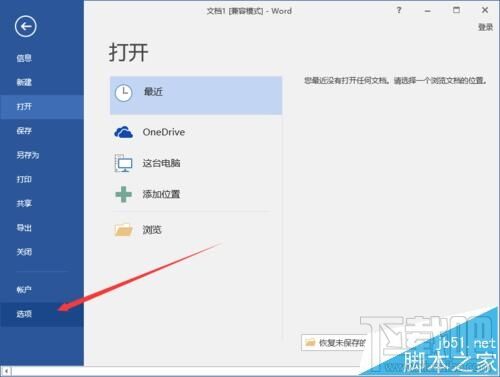500x377 pixels.
Task: Select the 这台电脑 location label
Action: click(161, 163)
